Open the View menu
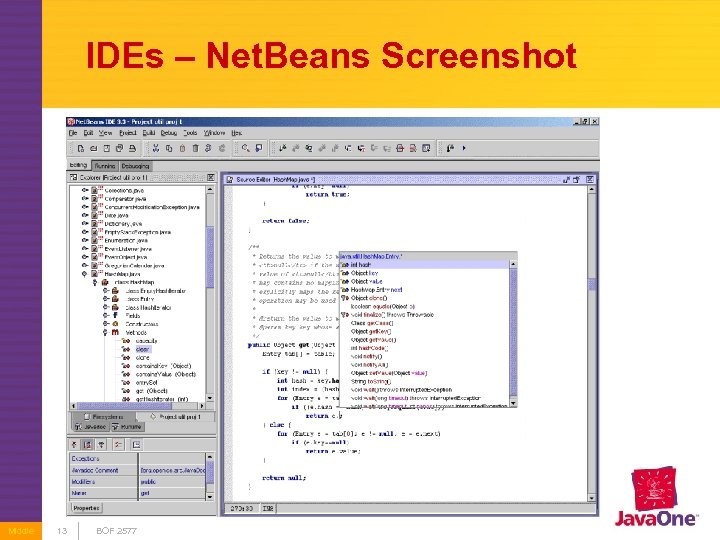Image resolution: width=720 pixels, height=540 pixels. point(105,133)
